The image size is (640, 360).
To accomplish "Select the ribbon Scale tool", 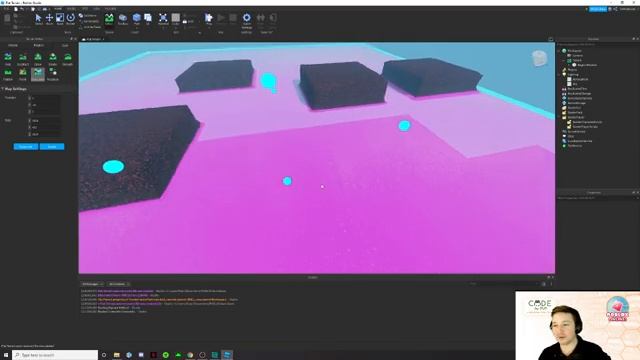I will [x=60, y=19].
